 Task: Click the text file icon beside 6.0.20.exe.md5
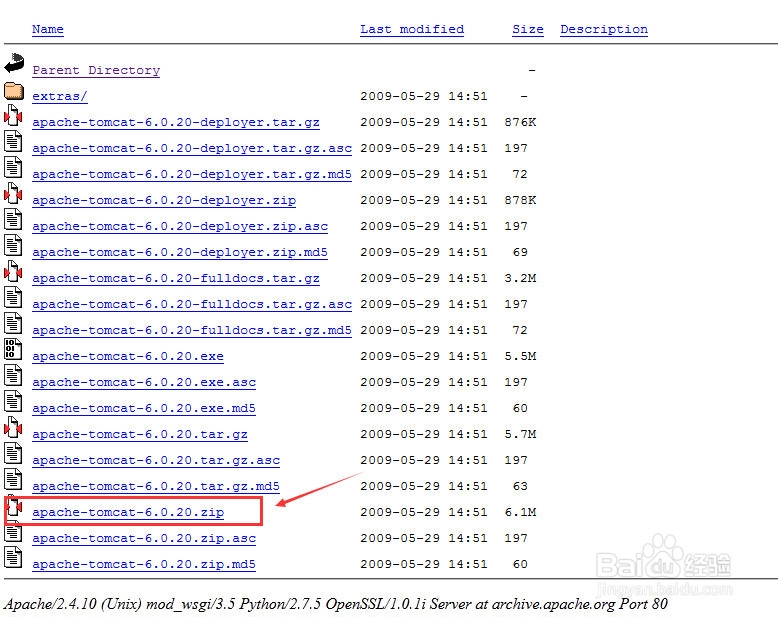13,401
